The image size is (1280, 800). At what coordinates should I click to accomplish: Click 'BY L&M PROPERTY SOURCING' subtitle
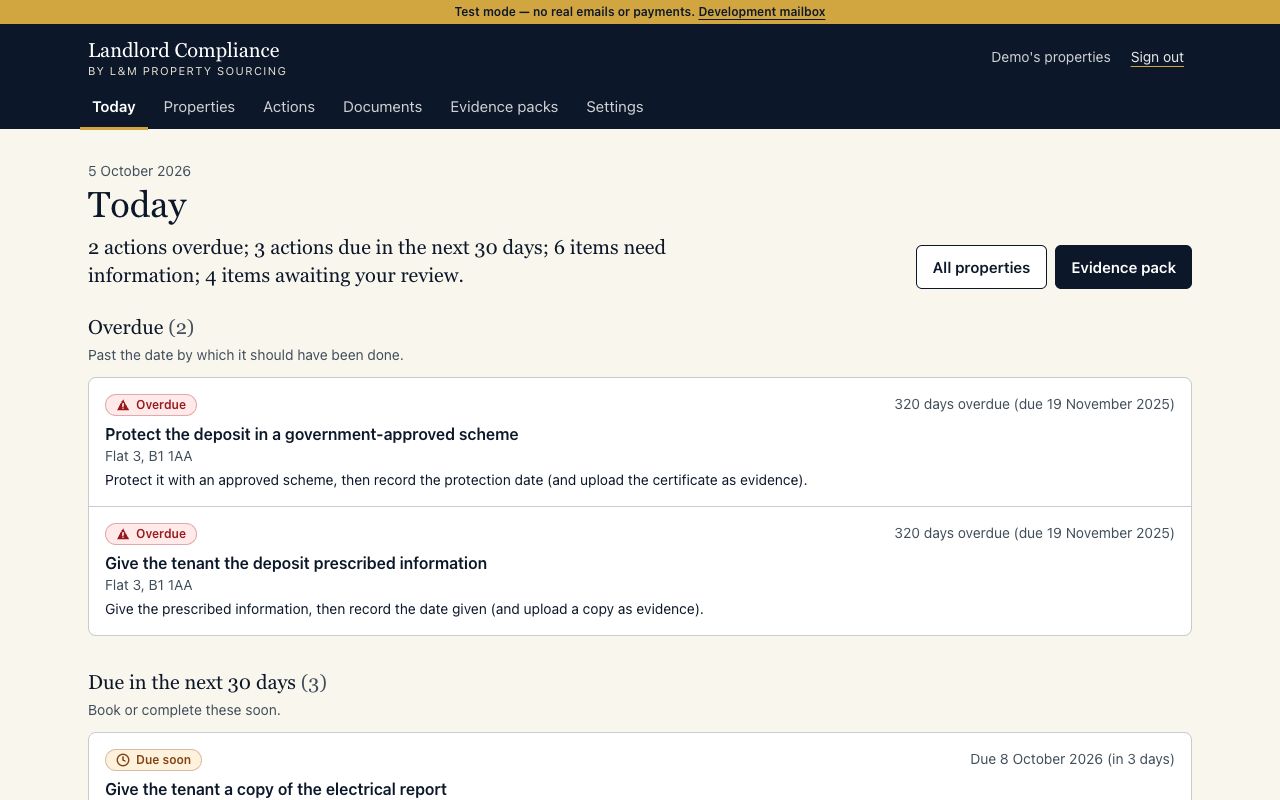pyautogui.click(x=187, y=71)
